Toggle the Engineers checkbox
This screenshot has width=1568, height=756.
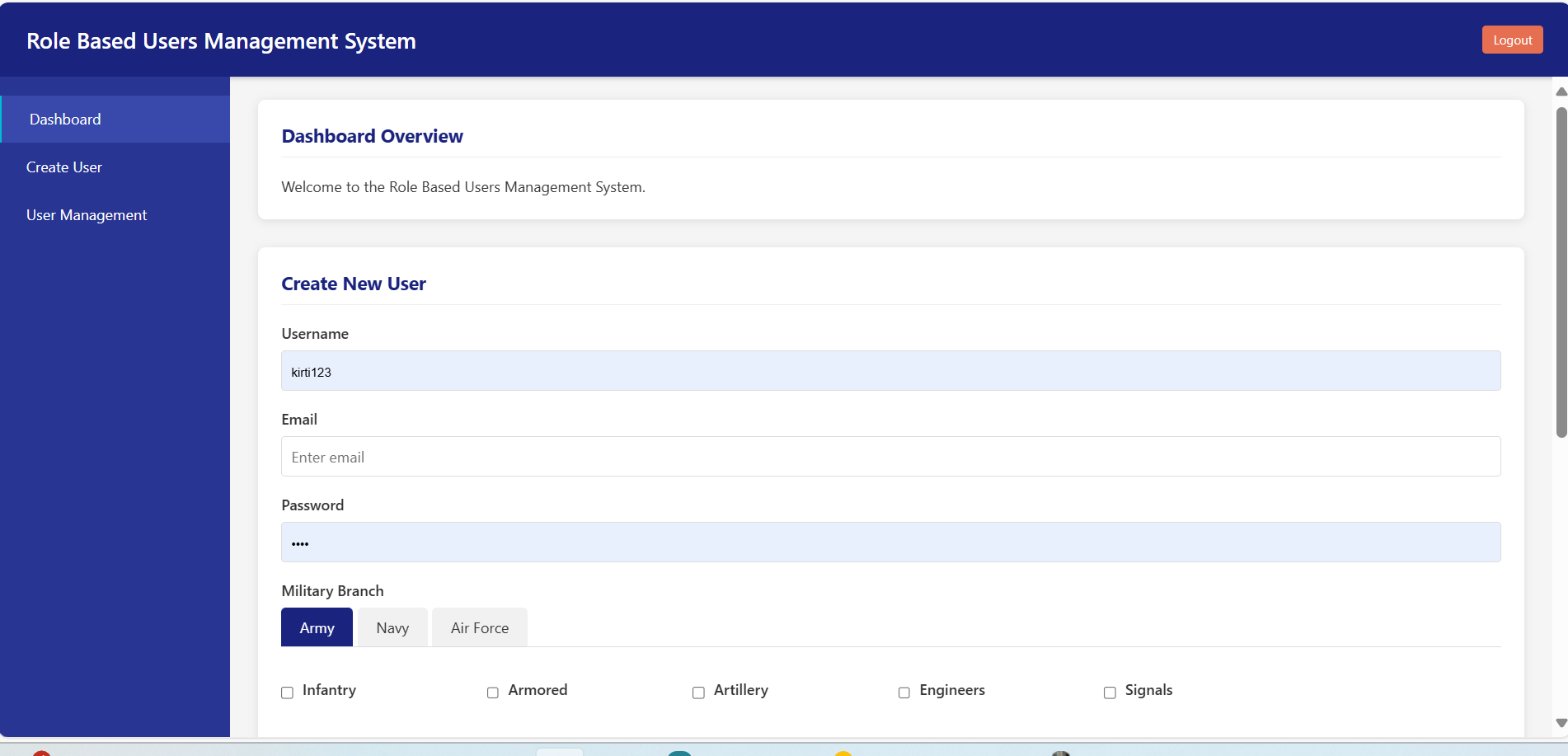pos(904,693)
